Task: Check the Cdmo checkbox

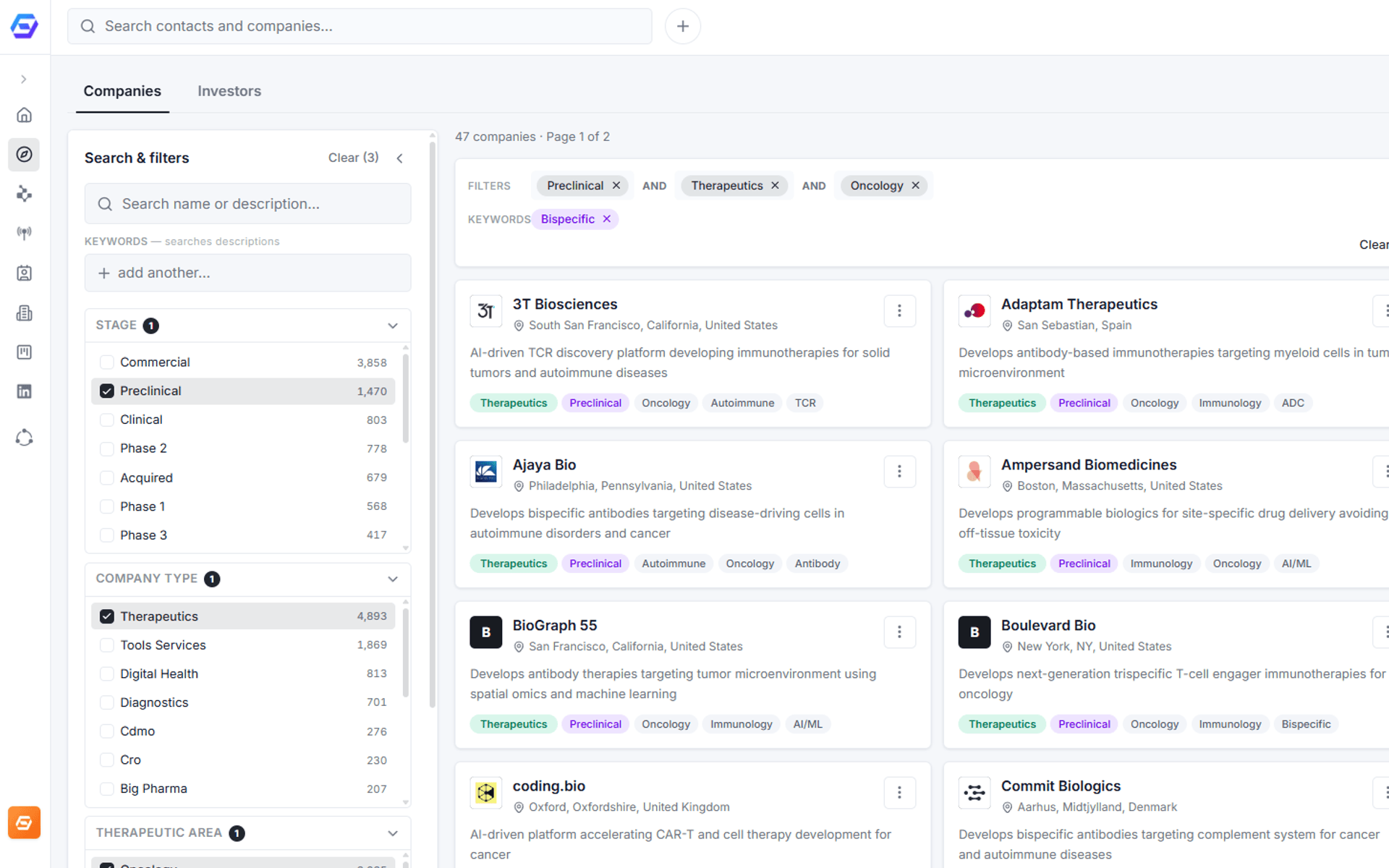Action: [x=106, y=731]
